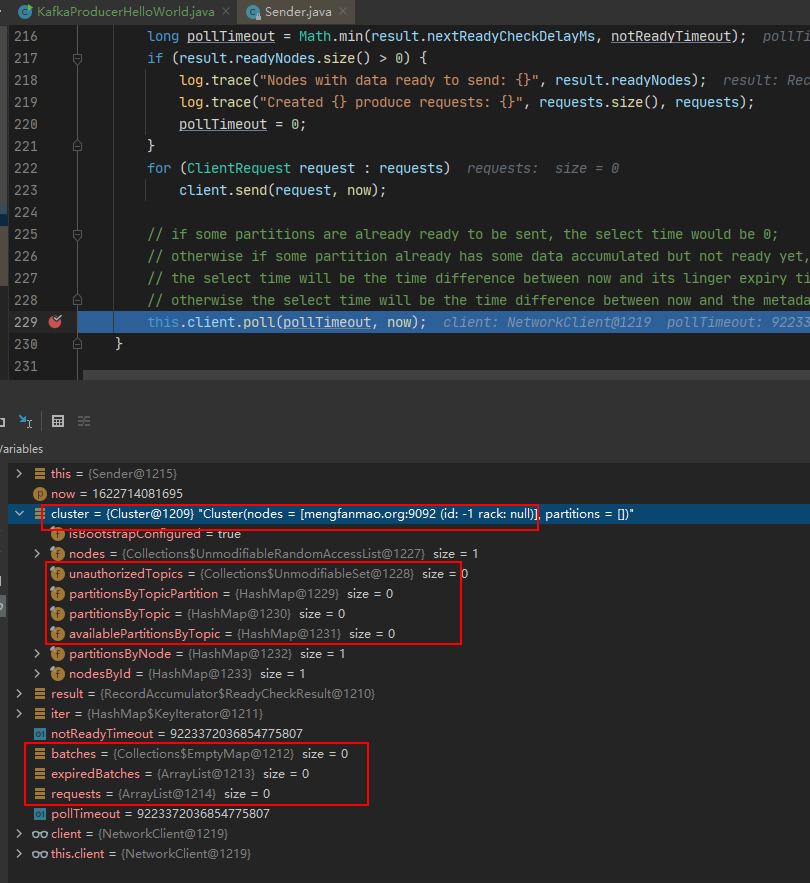Click fold marker at line 221

click(78, 146)
